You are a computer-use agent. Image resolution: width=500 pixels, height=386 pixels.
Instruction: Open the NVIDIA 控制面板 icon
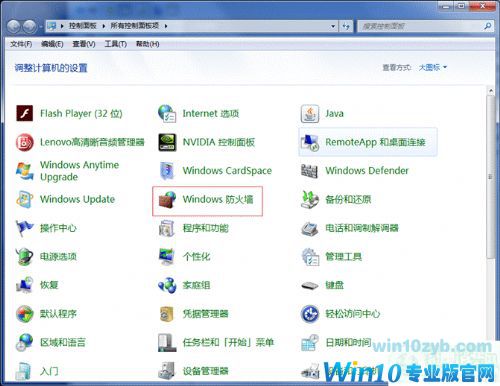(167, 142)
